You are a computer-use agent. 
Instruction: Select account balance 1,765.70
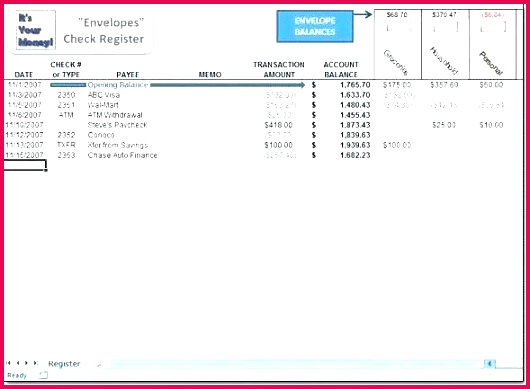(355, 85)
